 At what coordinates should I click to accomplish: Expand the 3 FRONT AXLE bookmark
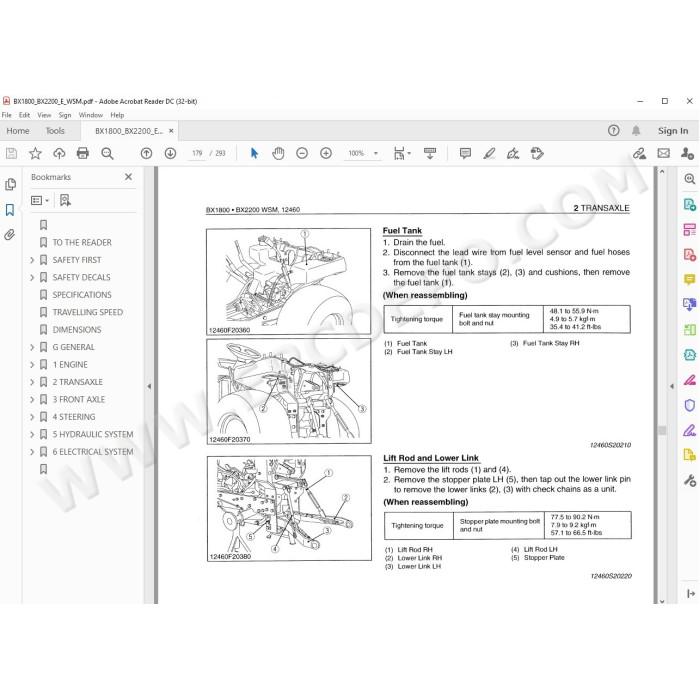[32, 399]
